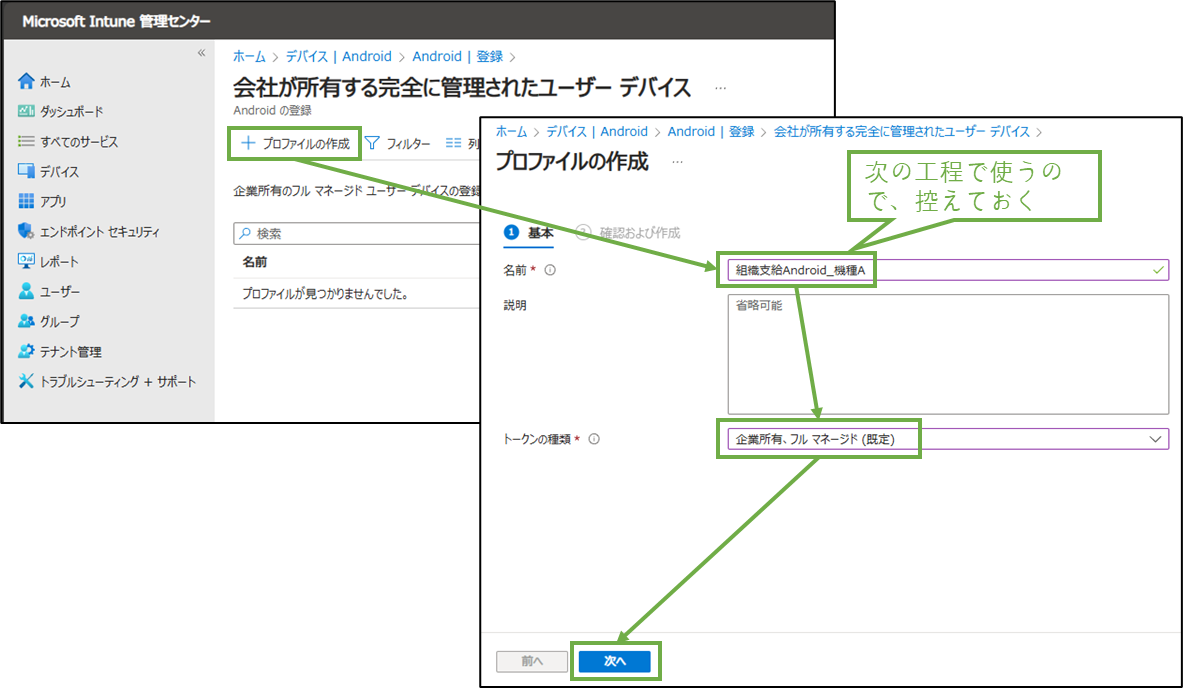1183x688 pixels.
Task: Open the ellipsis menu beside プロファイルの作成 title
Action: pyautogui.click(x=678, y=162)
